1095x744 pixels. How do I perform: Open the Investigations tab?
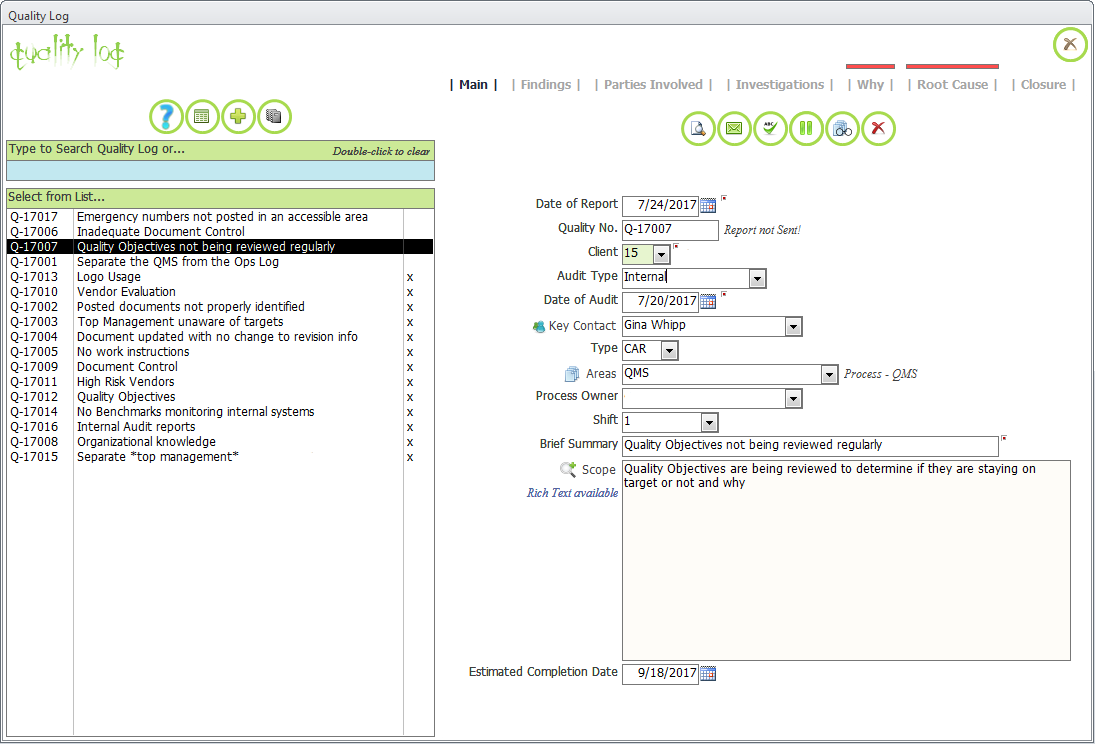[x=780, y=85]
